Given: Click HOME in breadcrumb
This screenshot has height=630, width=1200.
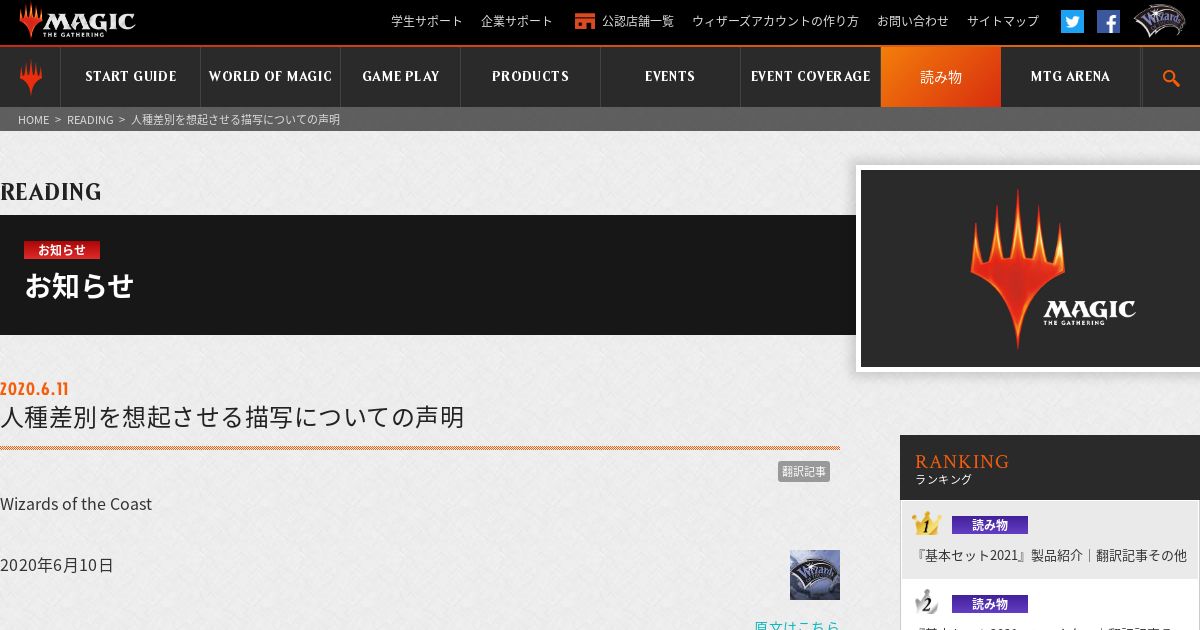Looking at the screenshot, I should pos(33,119).
